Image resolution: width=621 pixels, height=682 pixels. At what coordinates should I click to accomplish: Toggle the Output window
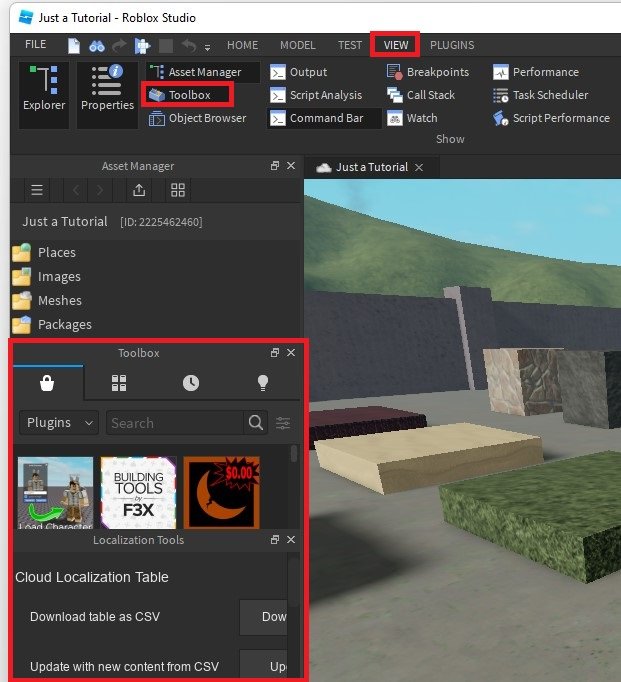tap(298, 72)
